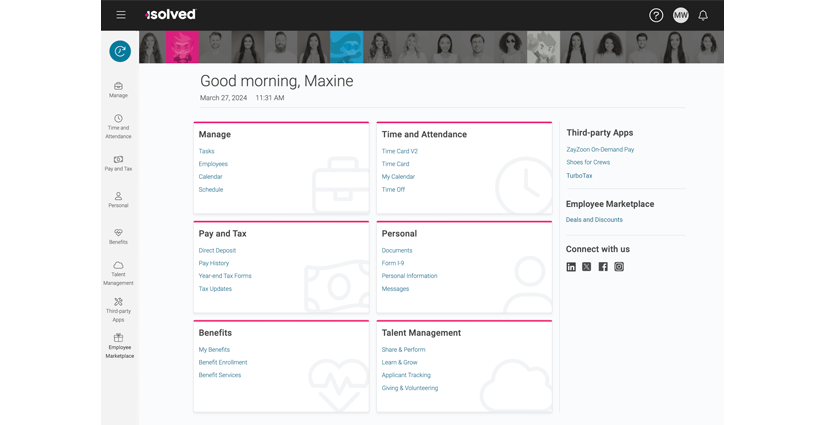The image size is (825, 425).
Task: Open the X (Twitter) social link
Action: pos(587,267)
